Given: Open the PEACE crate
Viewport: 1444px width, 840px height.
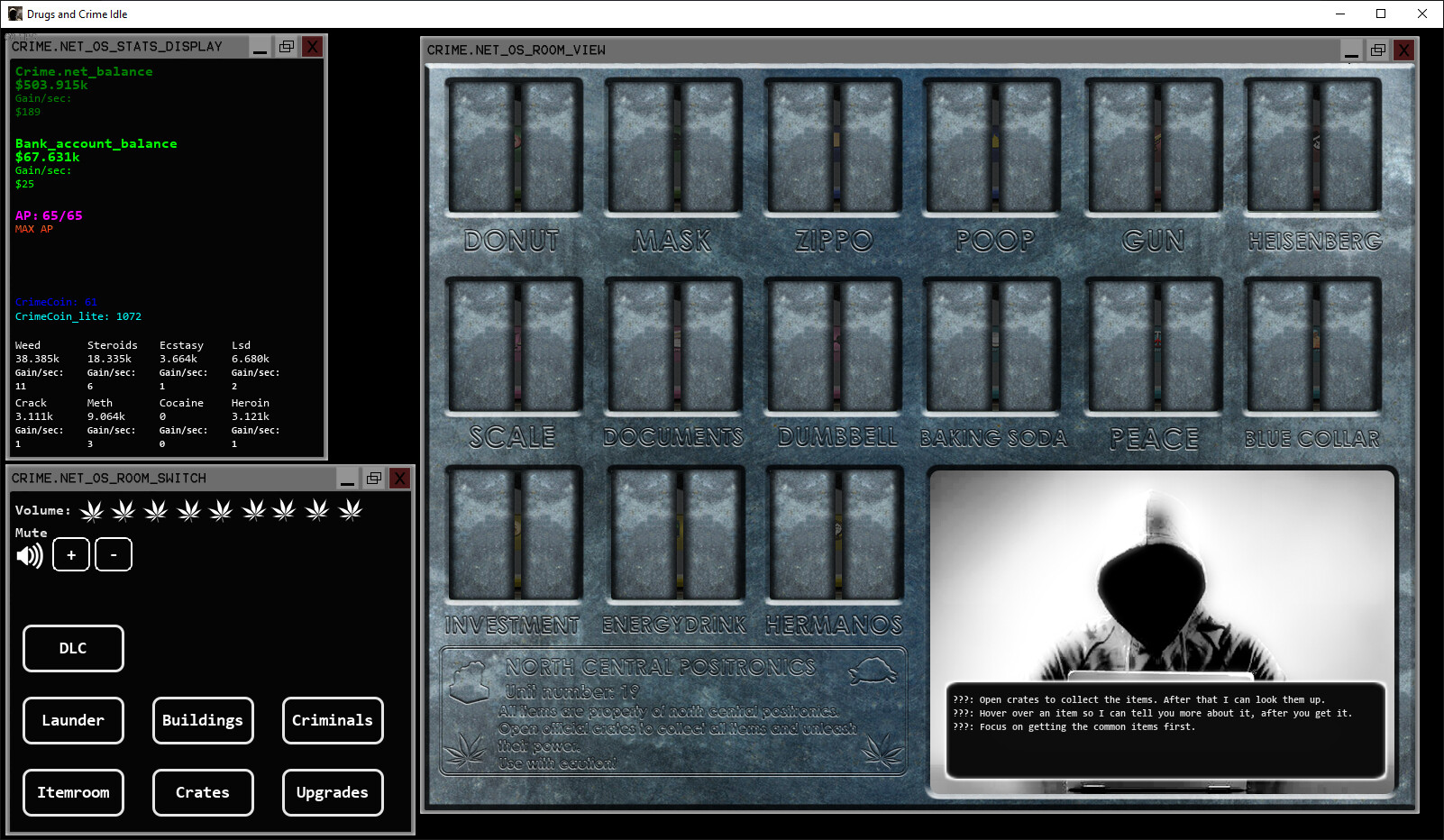Looking at the screenshot, I should click(1152, 342).
